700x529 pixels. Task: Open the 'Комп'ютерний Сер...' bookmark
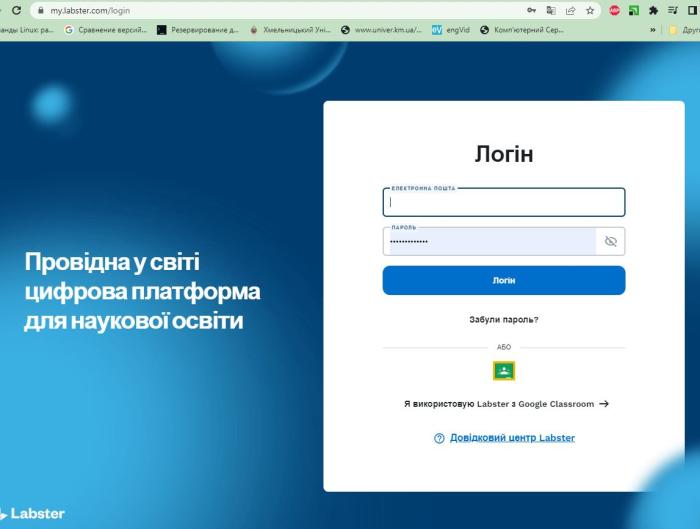[522, 30]
